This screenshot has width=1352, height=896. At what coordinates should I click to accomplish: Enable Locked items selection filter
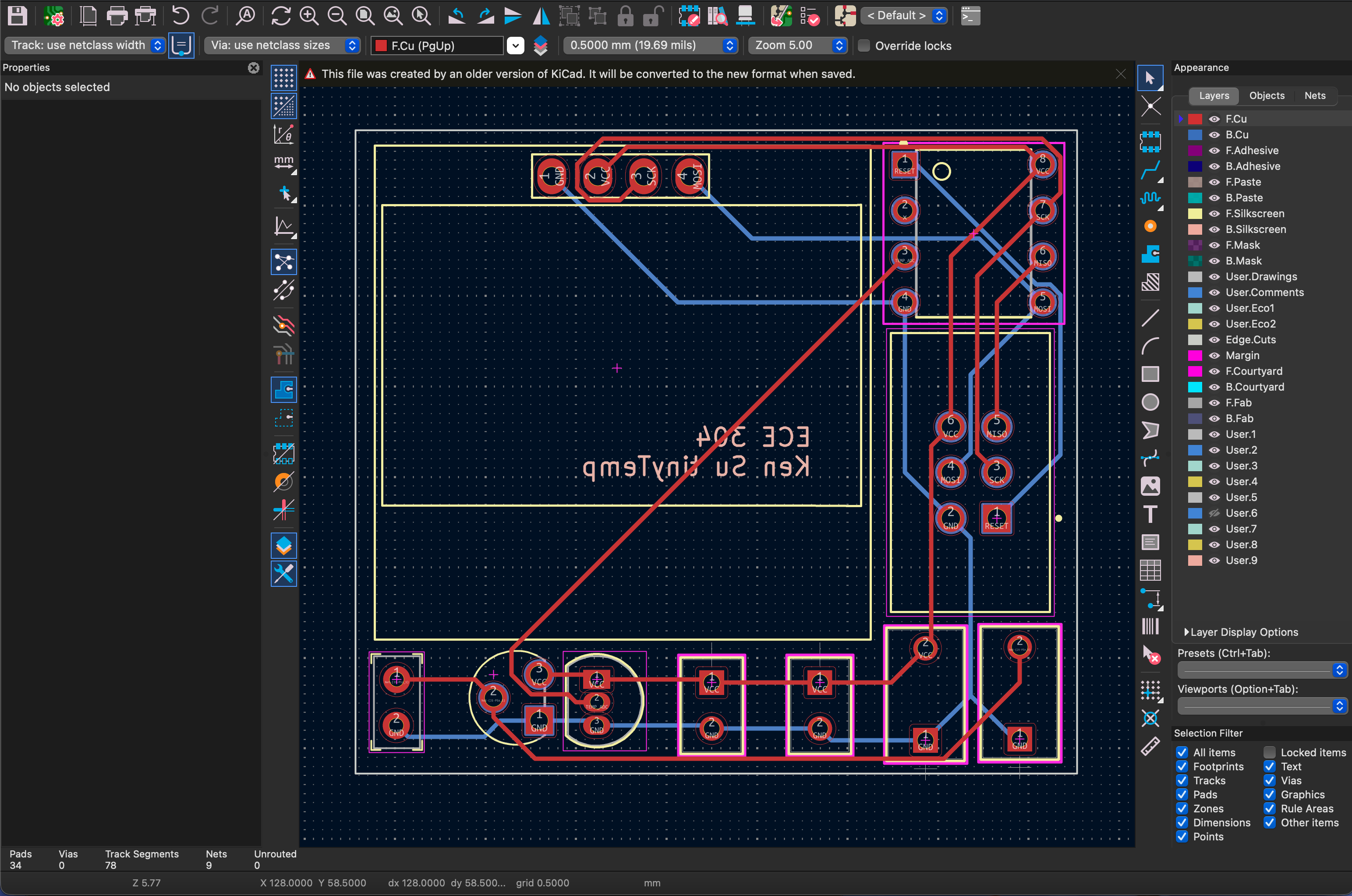coord(1269,752)
